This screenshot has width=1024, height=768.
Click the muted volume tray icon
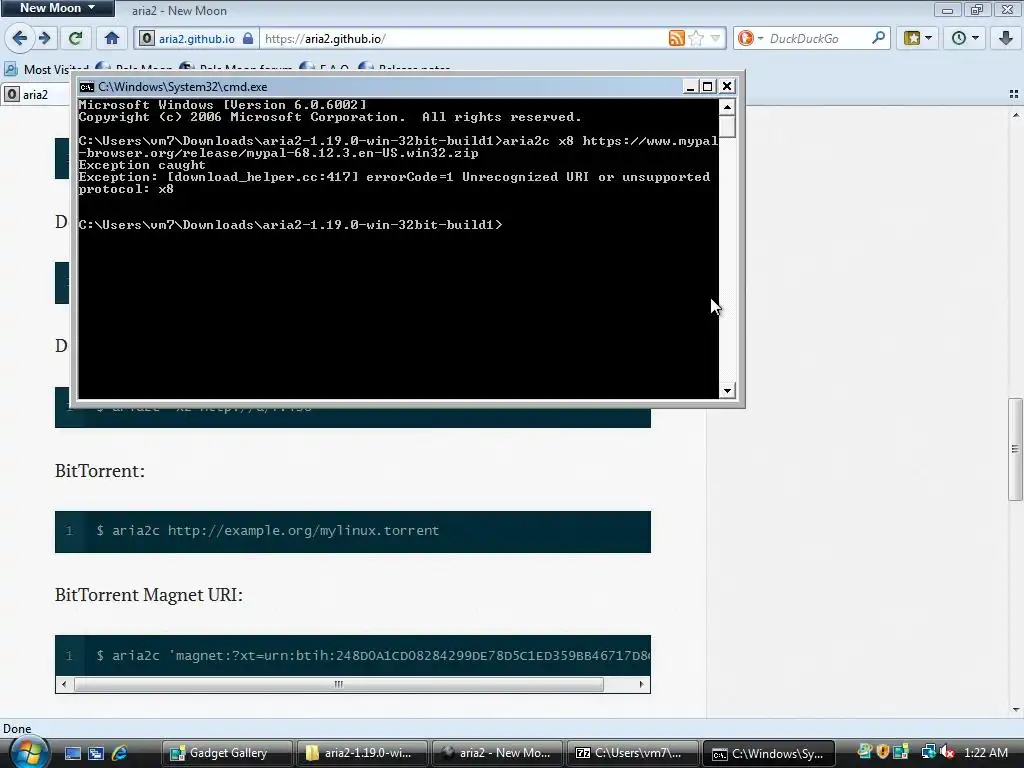(x=948, y=752)
